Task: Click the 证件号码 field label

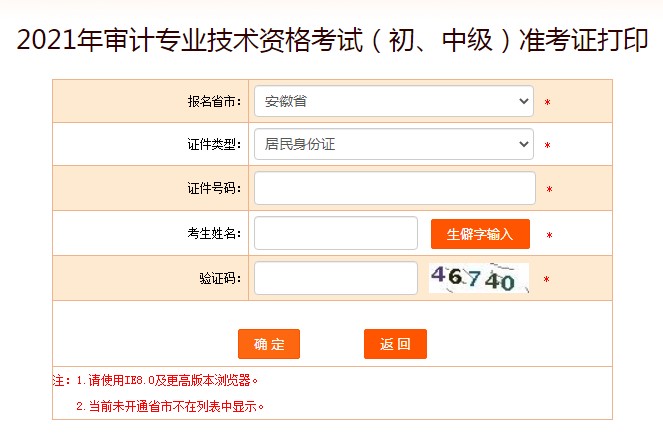Action: [x=213, y=189]
